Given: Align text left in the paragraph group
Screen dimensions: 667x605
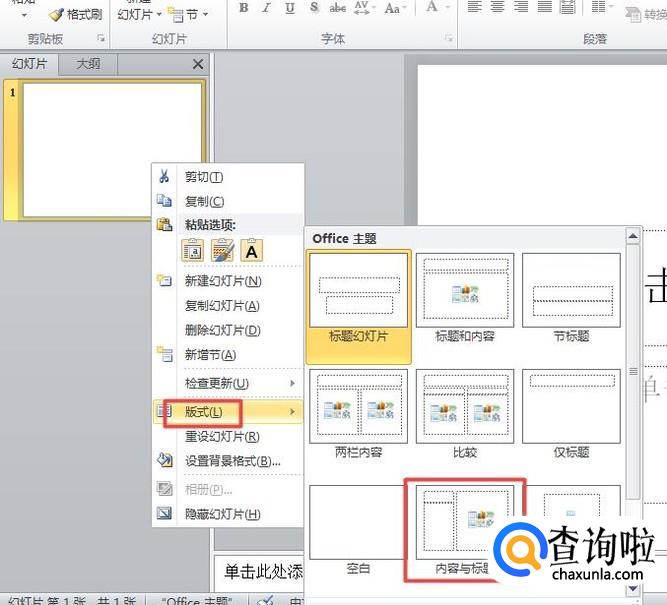Looking at the screenshot, I should tap(474, 7).
